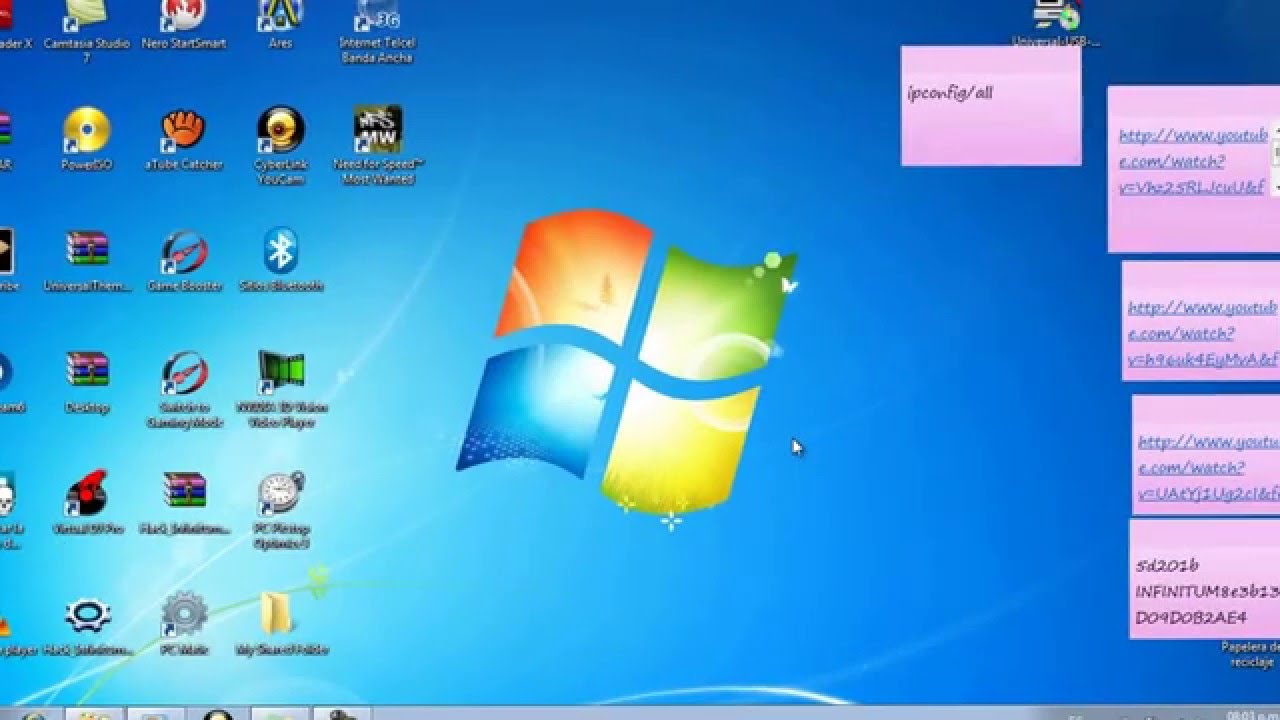This screenshot has width=1280, height=720.
Task: Open aTube Catcher shortcut
Action: click(x=184, y=140)
